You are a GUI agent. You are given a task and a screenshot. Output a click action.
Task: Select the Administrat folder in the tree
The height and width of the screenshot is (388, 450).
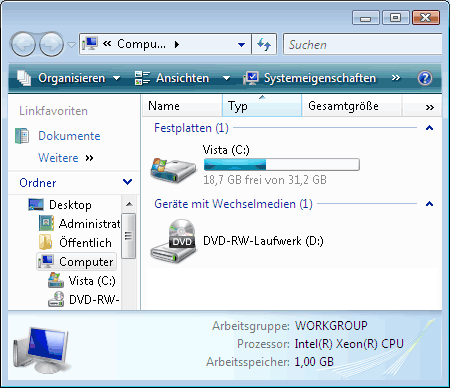tap(89, 223)
